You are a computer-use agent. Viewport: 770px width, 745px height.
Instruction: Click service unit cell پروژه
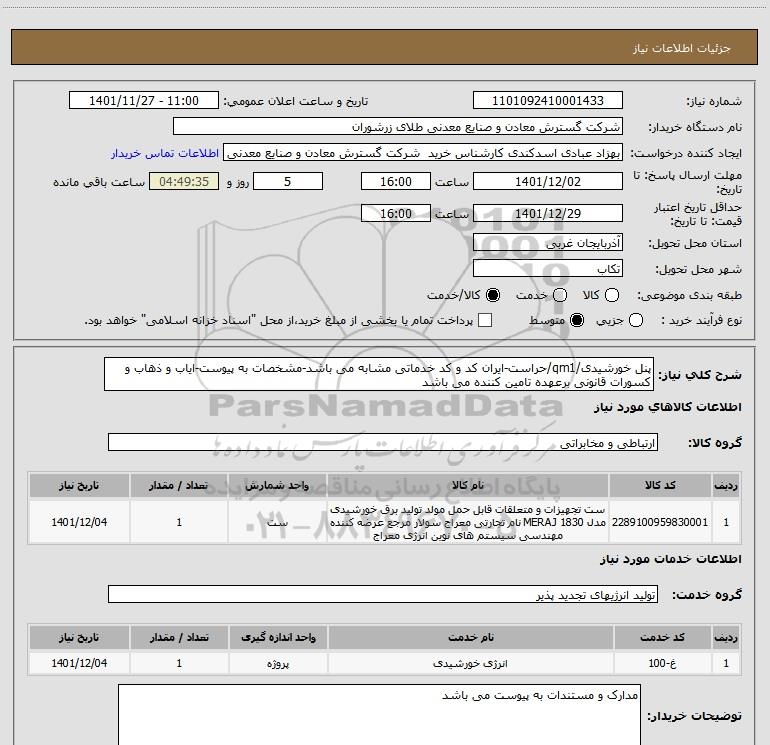278,663
